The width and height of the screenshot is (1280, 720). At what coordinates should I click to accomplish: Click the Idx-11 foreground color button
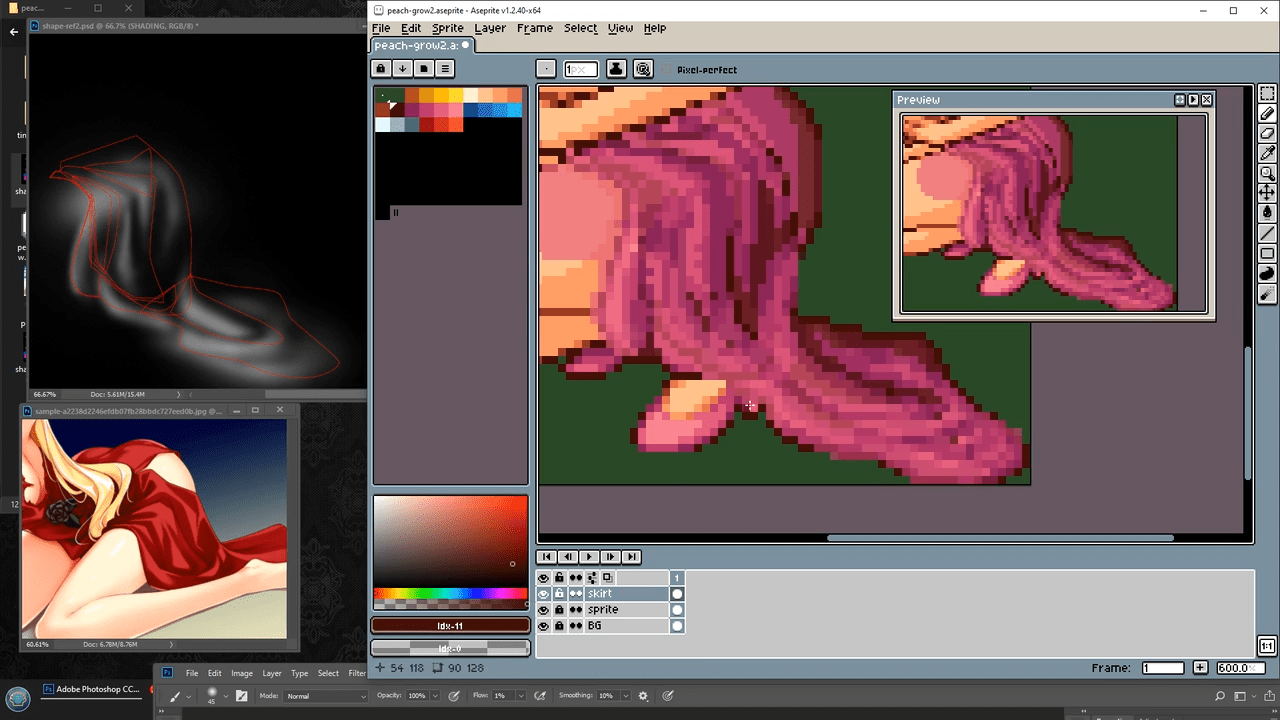450,626
